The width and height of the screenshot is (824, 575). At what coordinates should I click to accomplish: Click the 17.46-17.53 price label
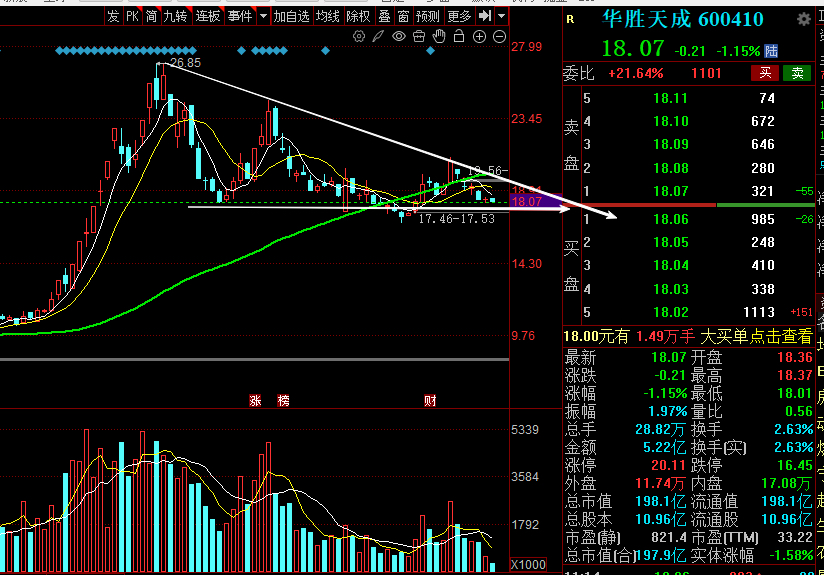pyautogui.click(x=457, y=219)
